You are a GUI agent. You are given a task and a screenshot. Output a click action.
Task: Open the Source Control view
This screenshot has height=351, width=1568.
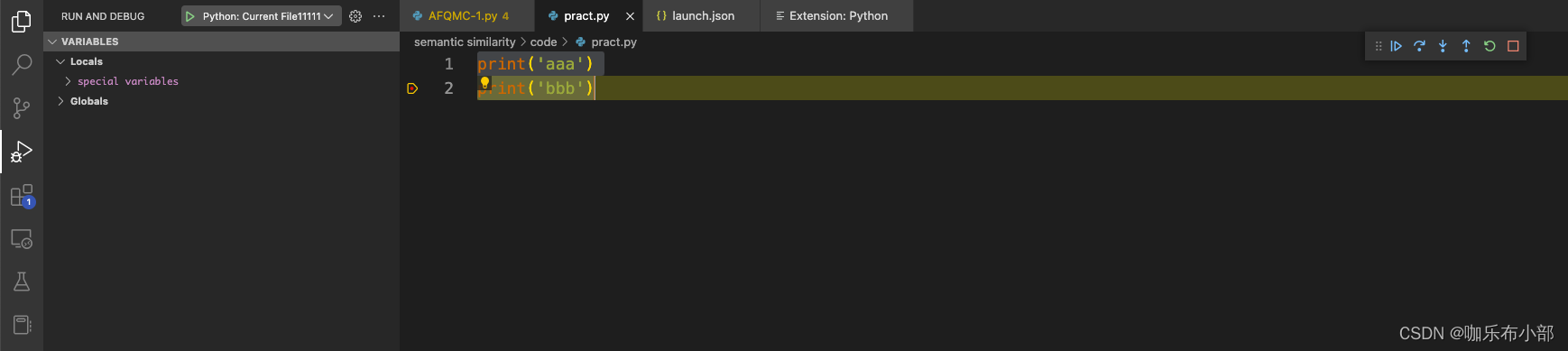coord(22,108)
